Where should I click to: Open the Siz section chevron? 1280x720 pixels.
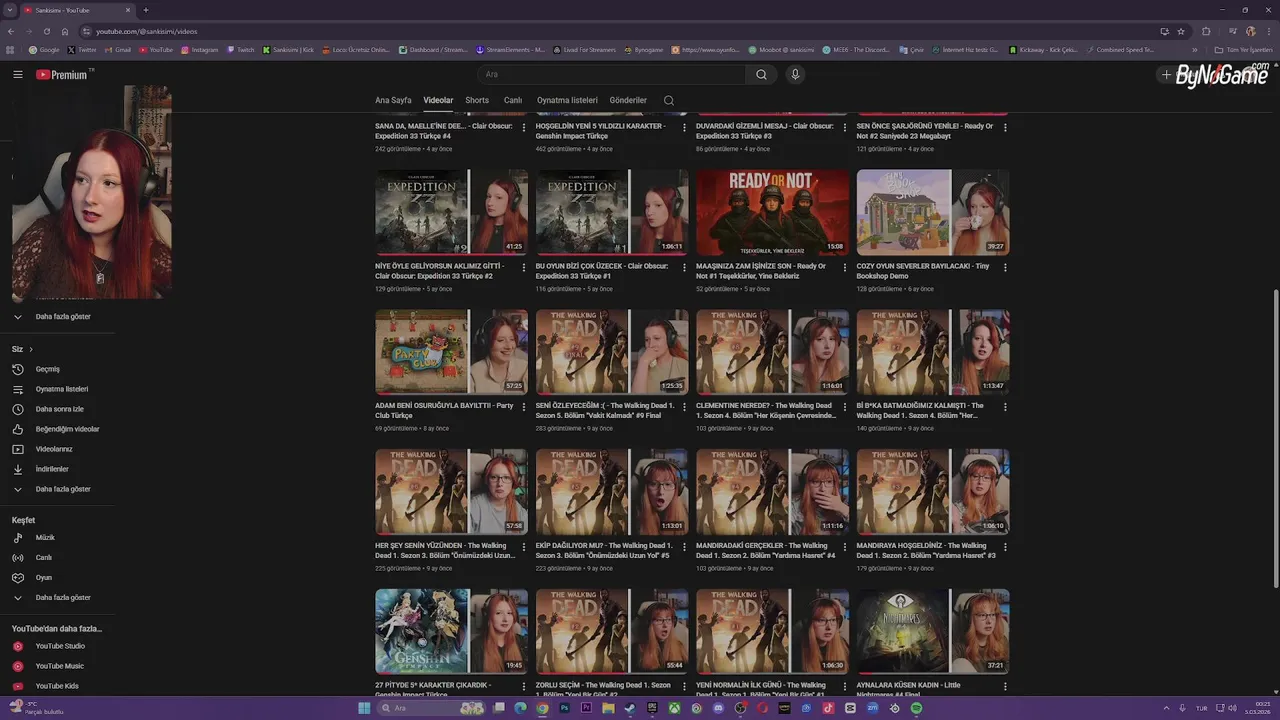(x=31, y=349)
